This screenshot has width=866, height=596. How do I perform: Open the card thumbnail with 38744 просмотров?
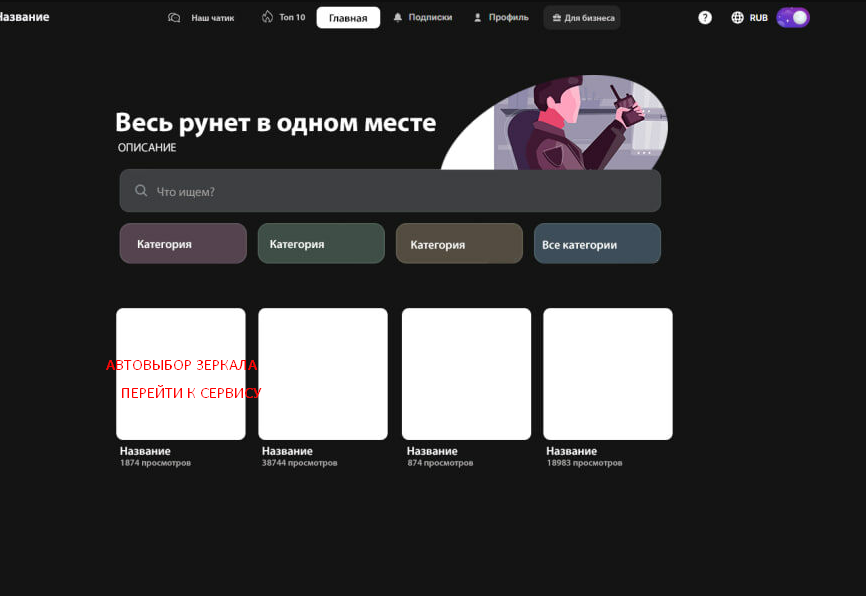point(323,374)
